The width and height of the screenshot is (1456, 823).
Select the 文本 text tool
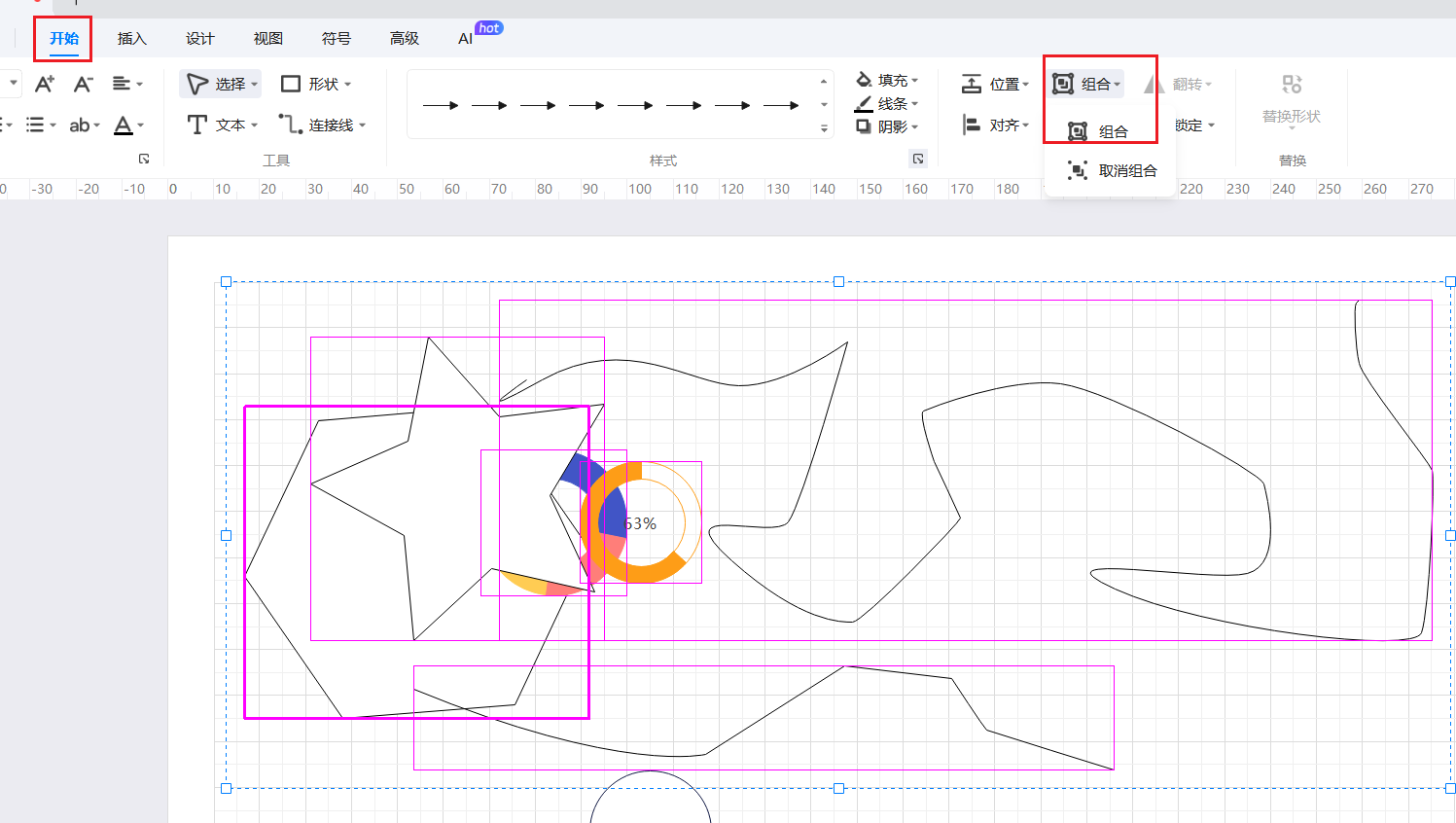click(x=222, y=125)
